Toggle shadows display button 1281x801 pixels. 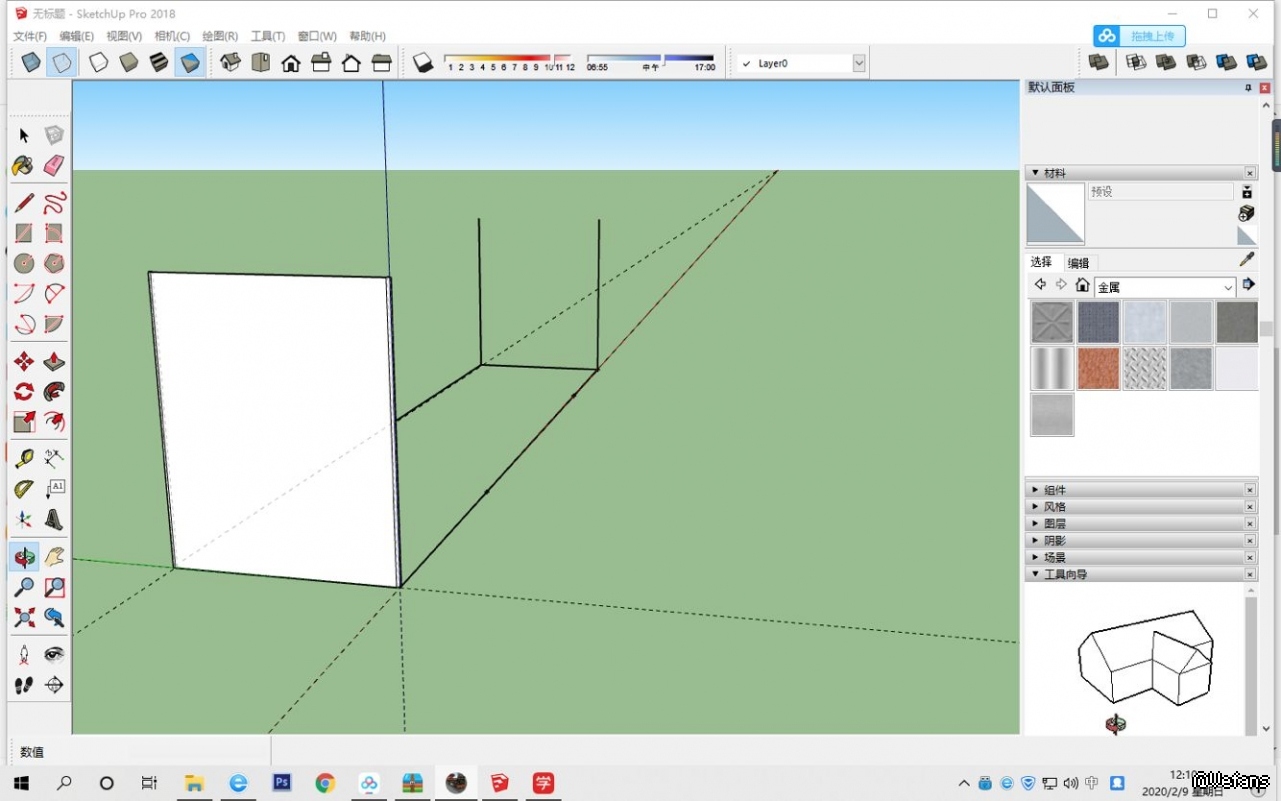[422, 63]
